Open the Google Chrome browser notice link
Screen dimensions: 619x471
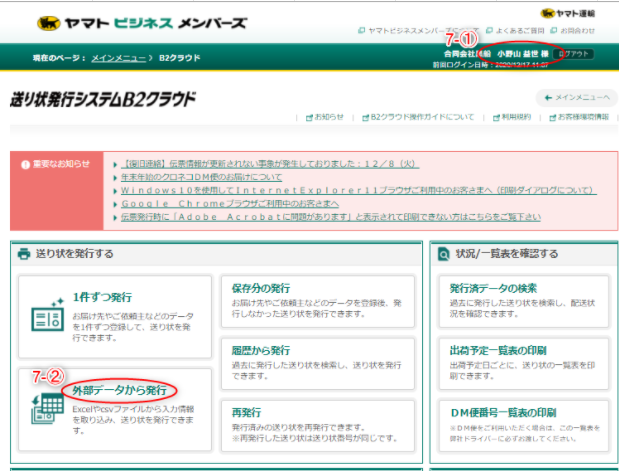pos(230,204)
